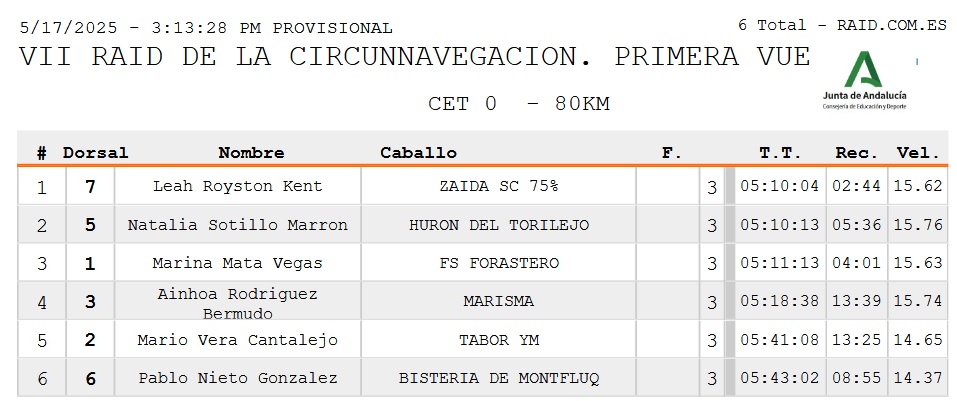This screenshot has width=957, height=401.
Task: Click the Junta de Andalucía logo
Action: [x=864, y=81]
